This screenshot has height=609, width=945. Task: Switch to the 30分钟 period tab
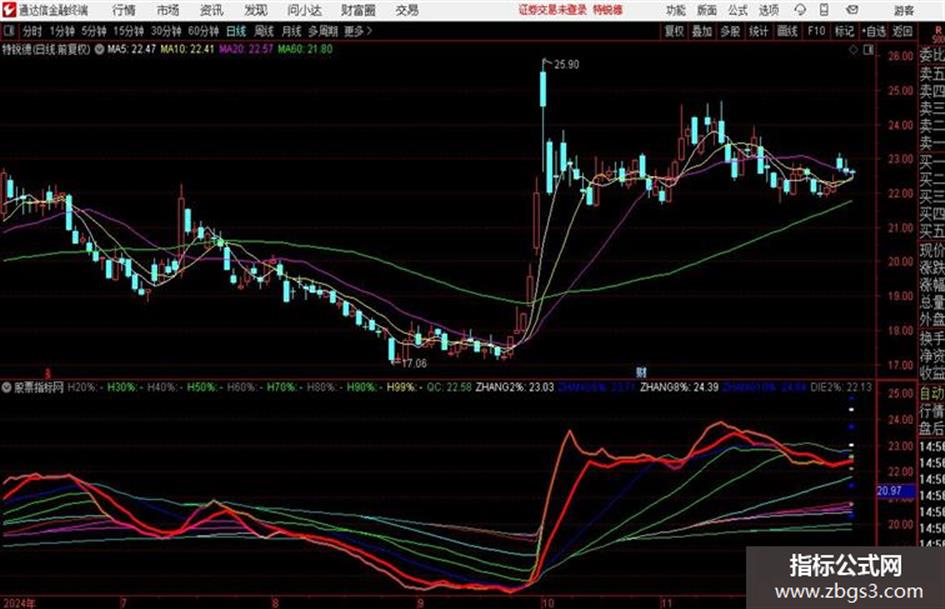[166, 31]
